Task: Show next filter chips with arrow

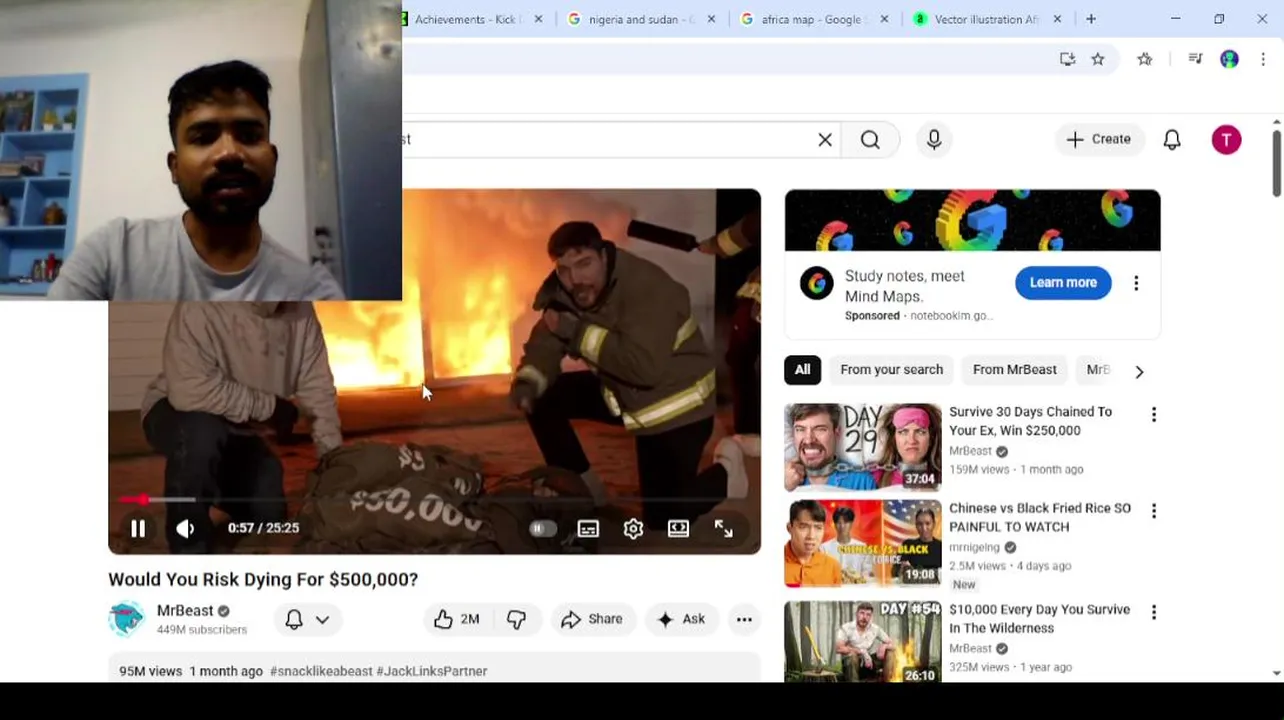Action: 1139,371
